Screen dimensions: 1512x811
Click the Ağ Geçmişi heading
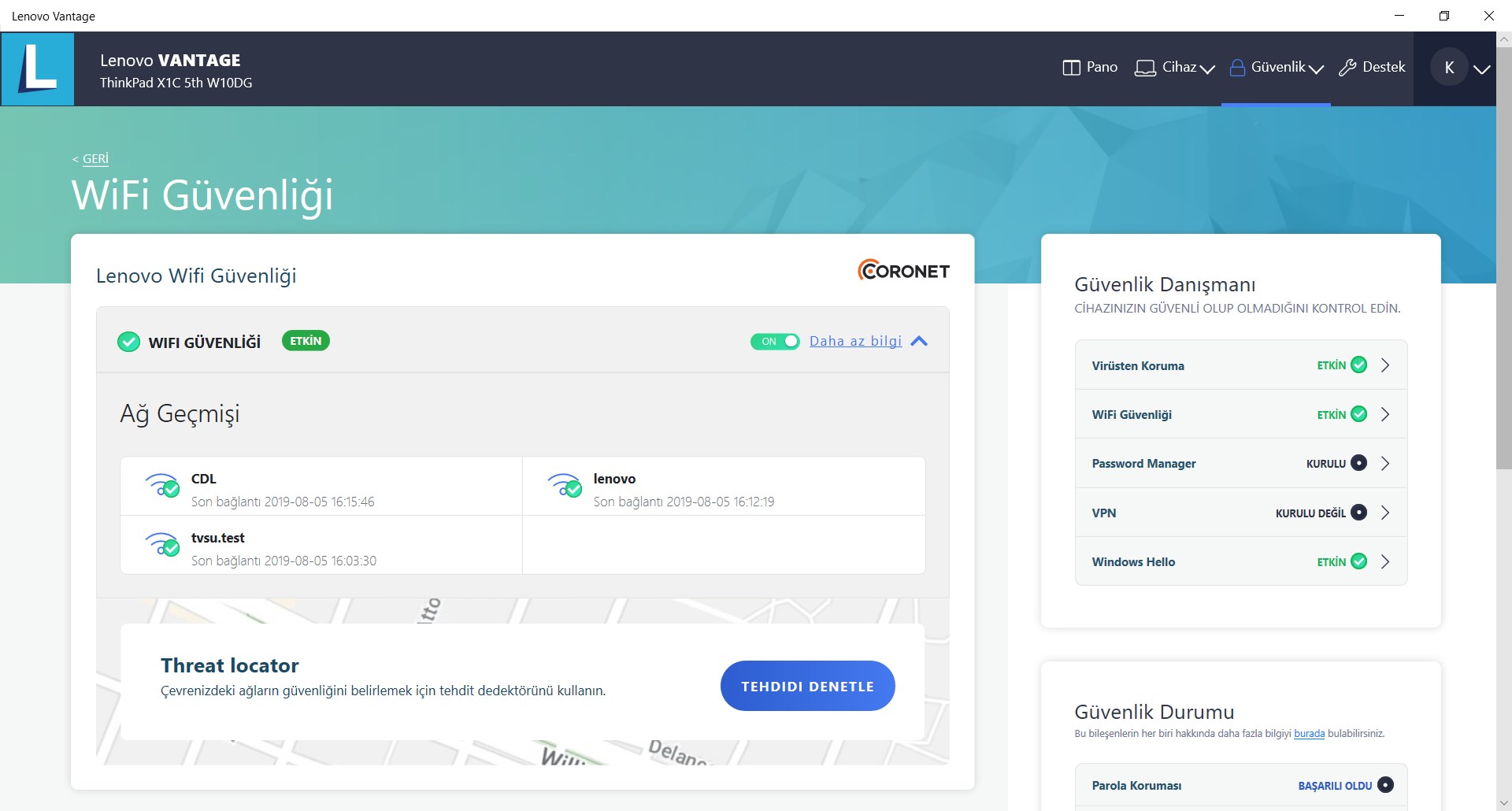pos(180,414)
